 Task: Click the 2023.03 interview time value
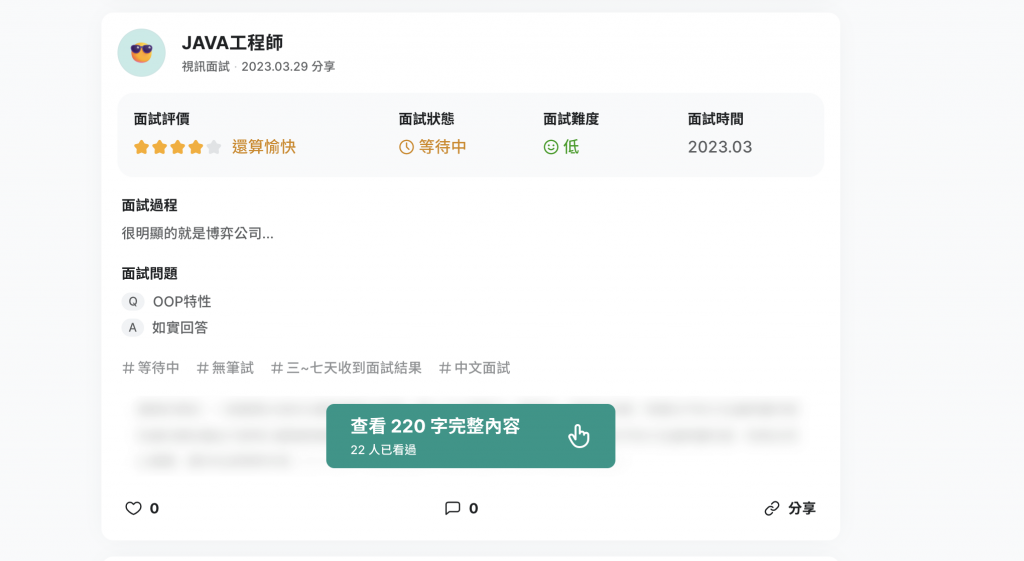pos(720,147)
